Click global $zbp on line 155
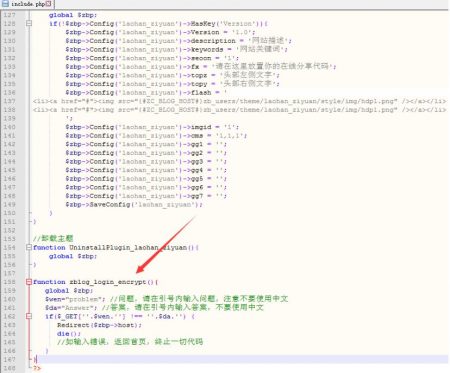Image resolution: width=450 pixels, height=373 pixels. pyautogui.click(x=73, y=256)
